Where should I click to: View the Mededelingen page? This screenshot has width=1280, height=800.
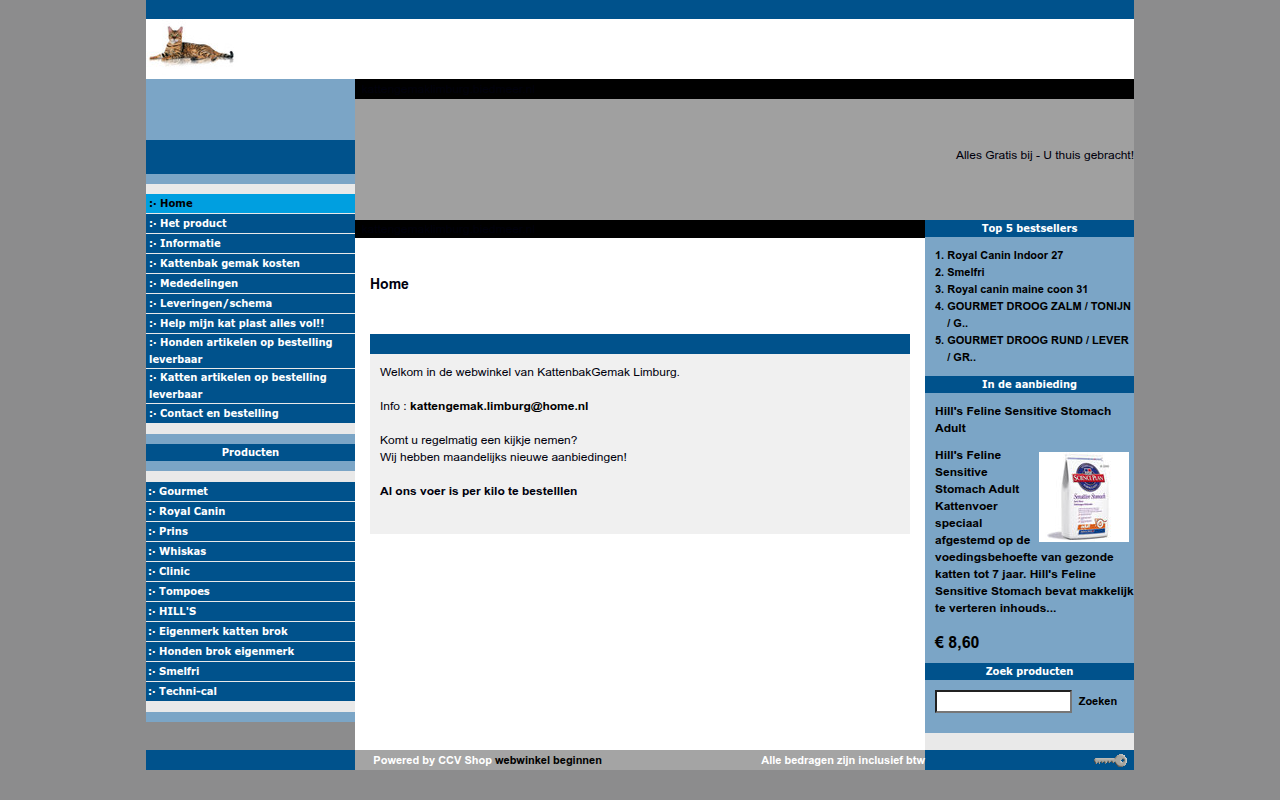point(250,284)
